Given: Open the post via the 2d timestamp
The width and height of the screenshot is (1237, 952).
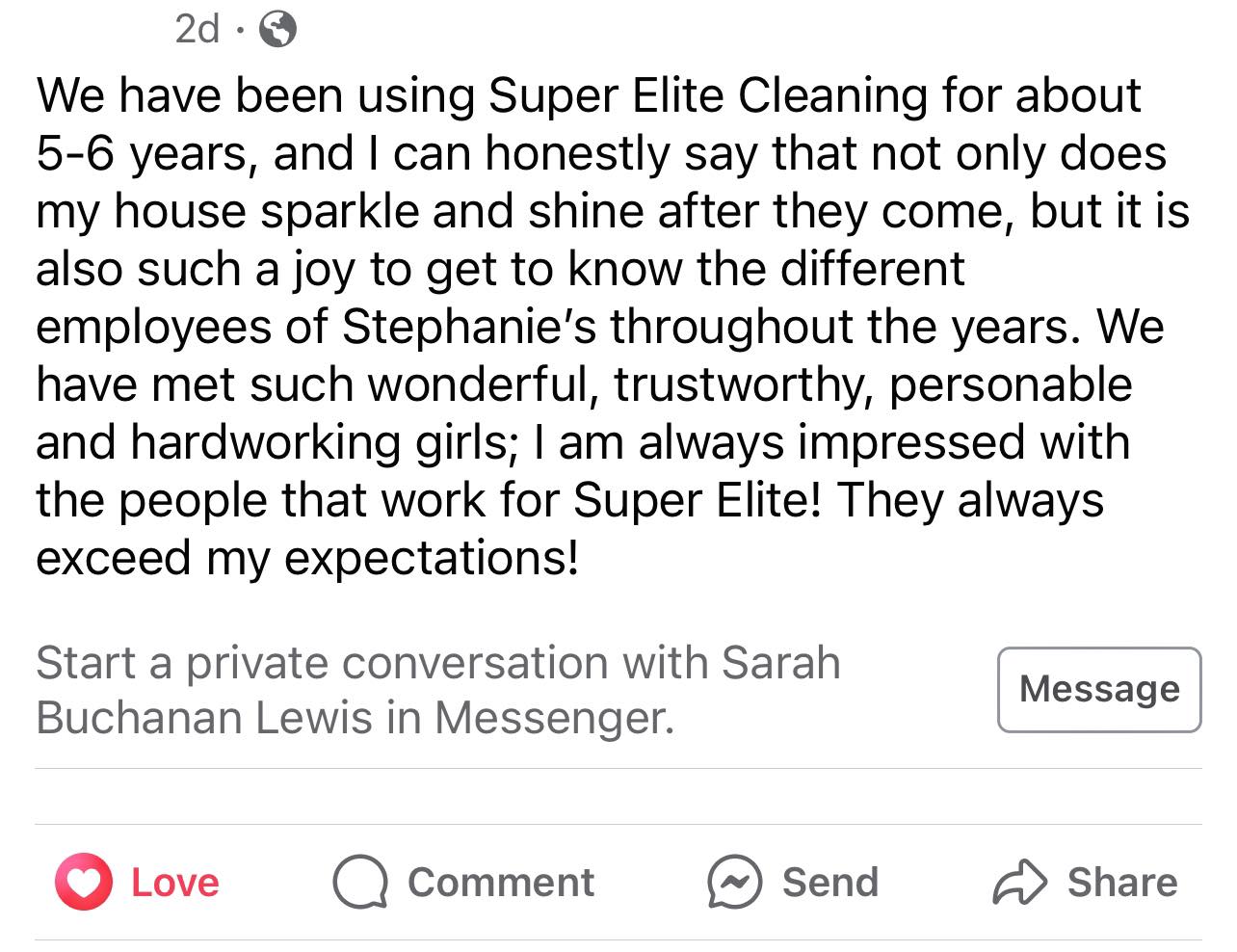Looking at the screenshot, I should point(197,30).
